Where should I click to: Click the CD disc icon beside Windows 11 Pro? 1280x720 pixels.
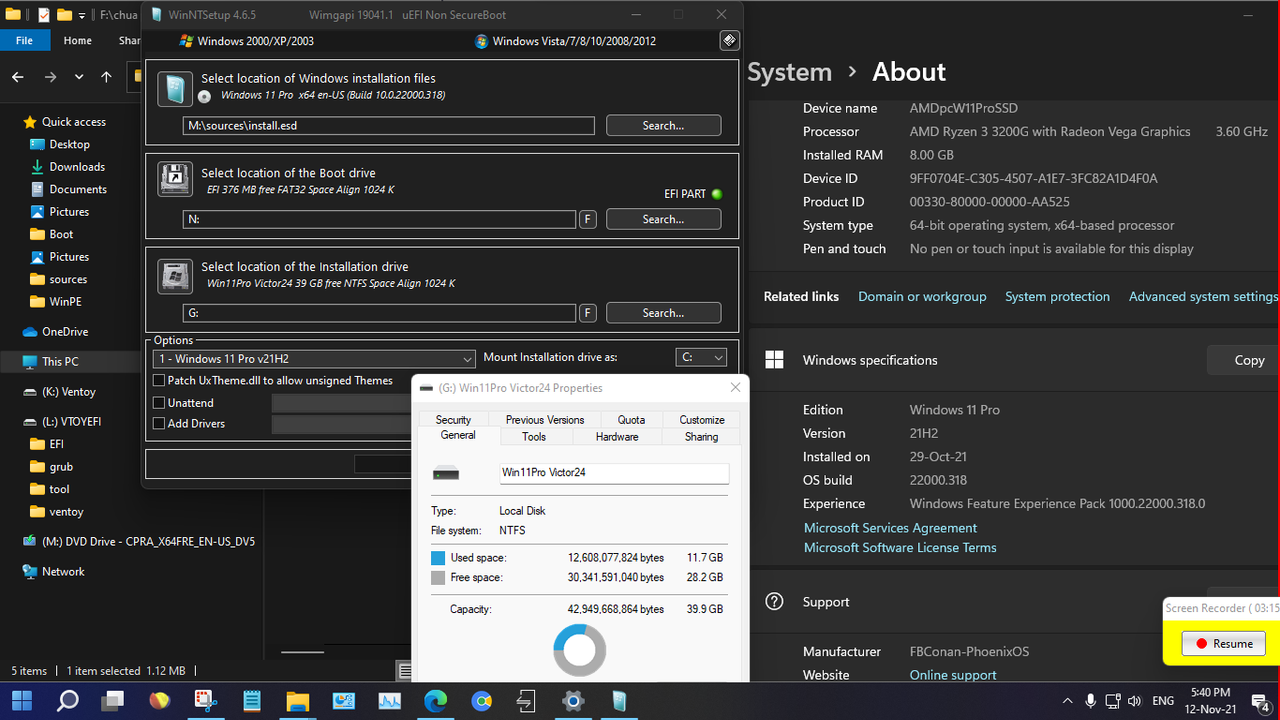click(x=205, y=96)
